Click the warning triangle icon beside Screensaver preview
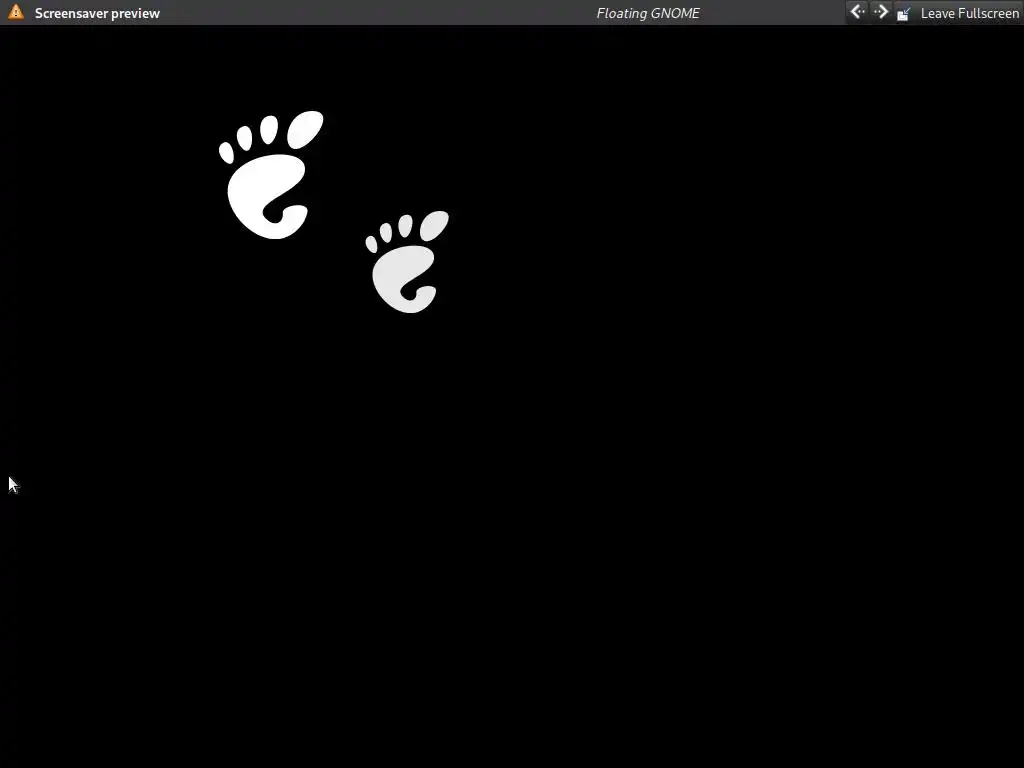The width and height of the screenshot is (1024, 768). pos(16,12)
